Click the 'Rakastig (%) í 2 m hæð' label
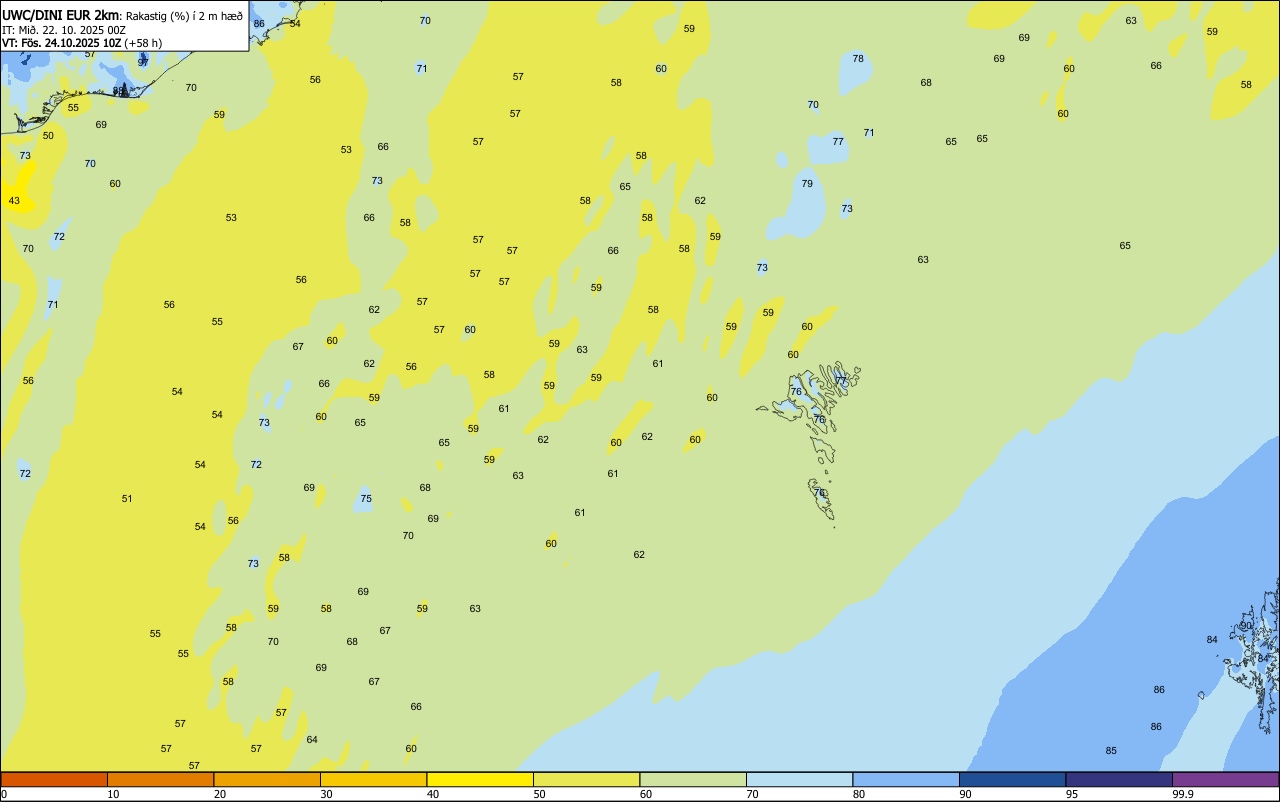Screen dimensions: 1280x802 (184, 15)
